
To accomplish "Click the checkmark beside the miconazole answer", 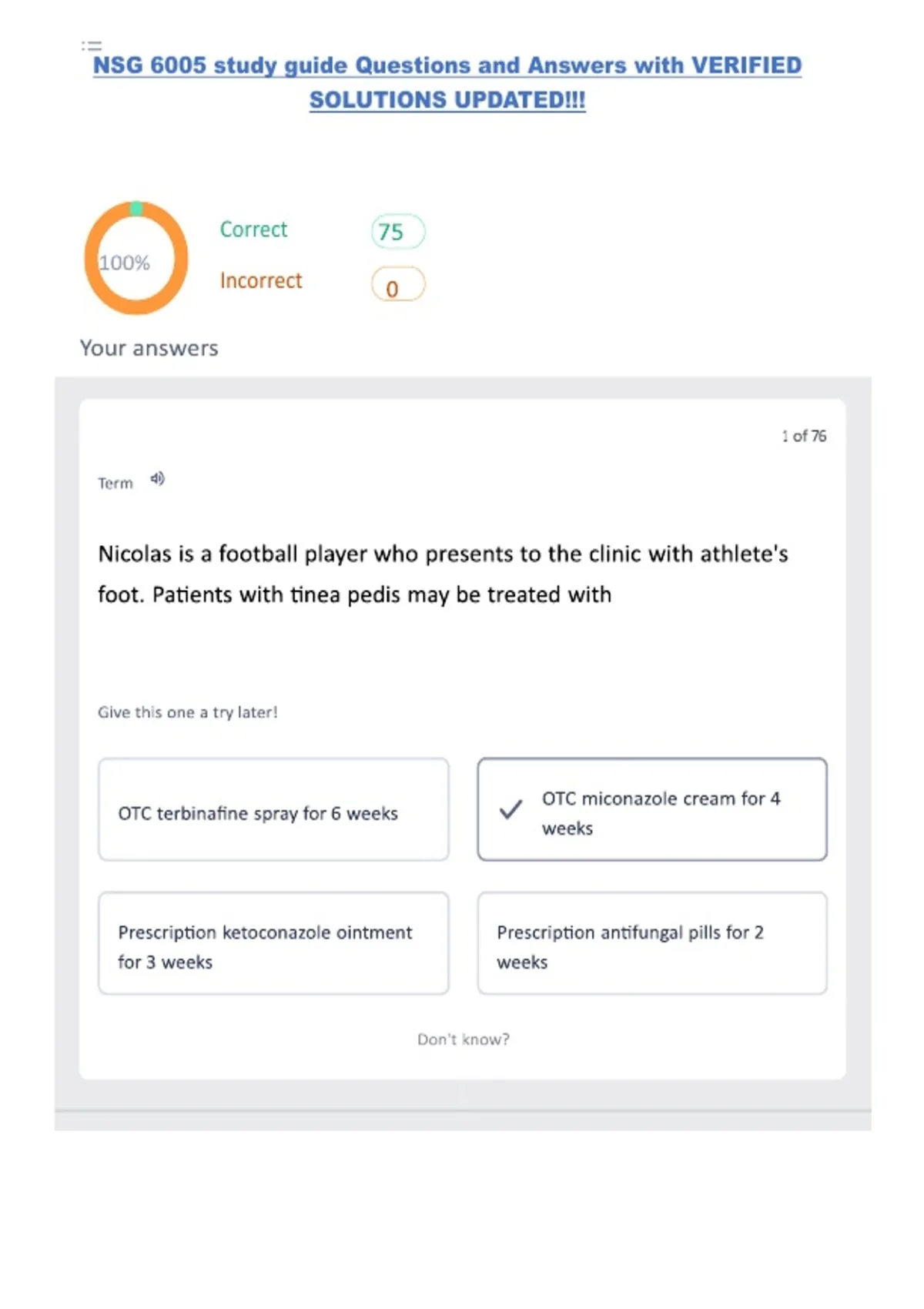I will (x=511, y=809).
